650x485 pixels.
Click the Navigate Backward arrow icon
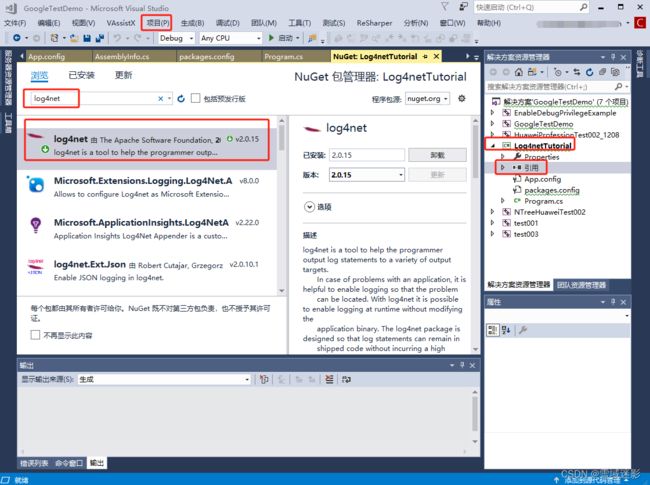(17, 38)
